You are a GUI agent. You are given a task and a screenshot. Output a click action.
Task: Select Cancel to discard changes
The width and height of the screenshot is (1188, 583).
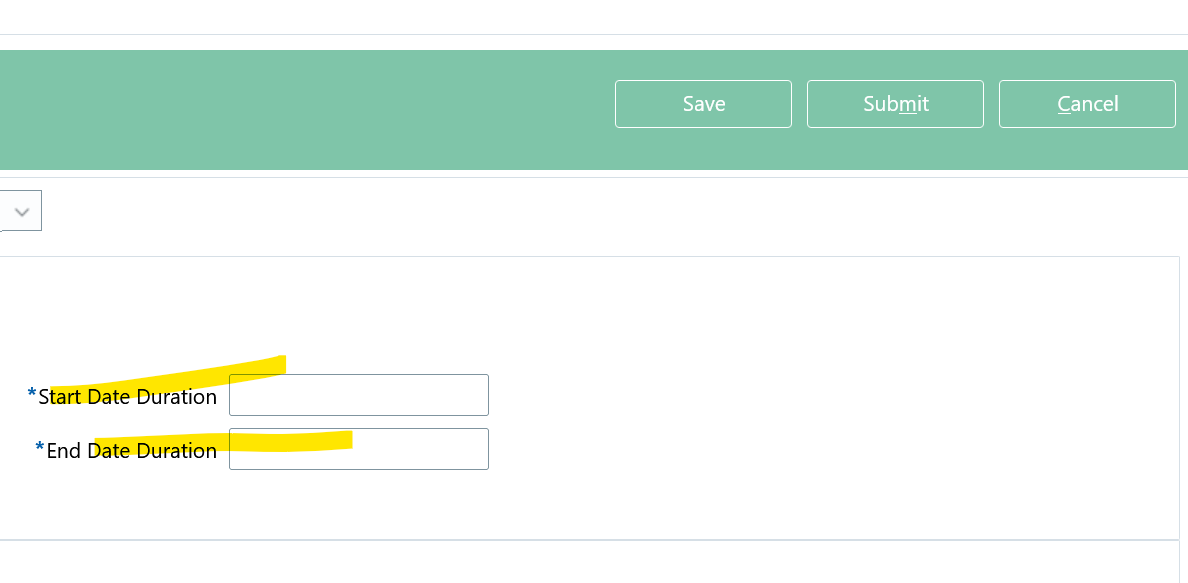pyautogui.click(x=1087, y=103)
